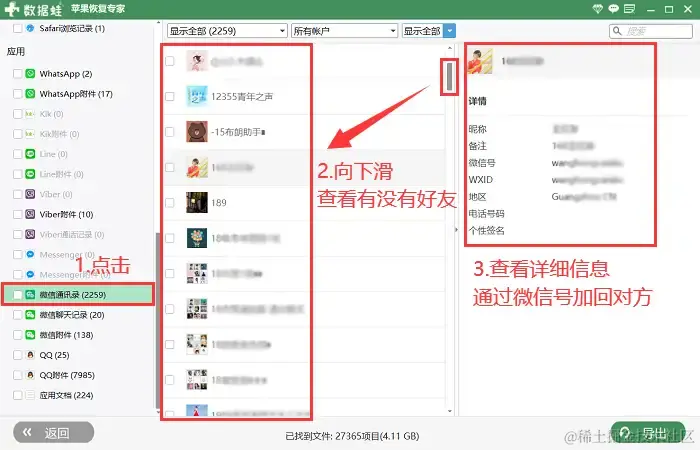This screenshot has height=450, width=700.
Task: Tick the checkbox for 12355青年之声 contact
Action: point(170,96)
